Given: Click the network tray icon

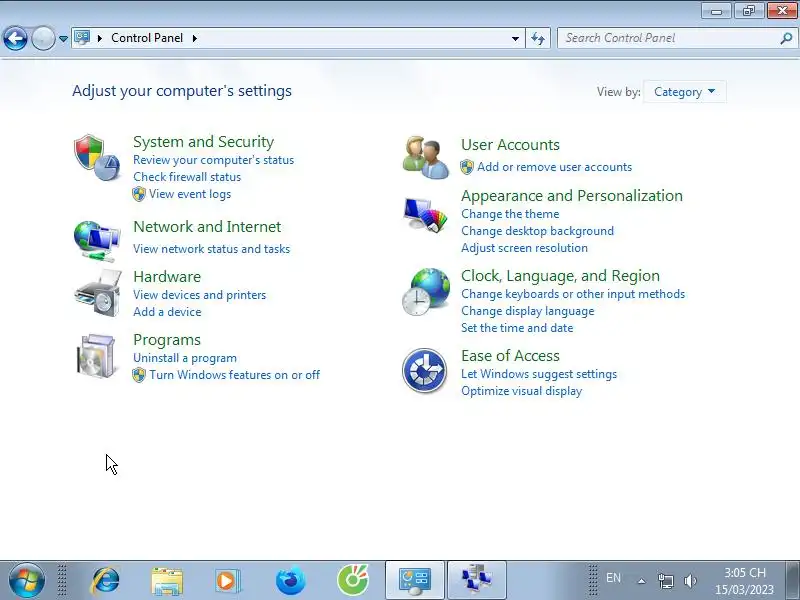Looking at the screenshot, I should tap(665, 581).
